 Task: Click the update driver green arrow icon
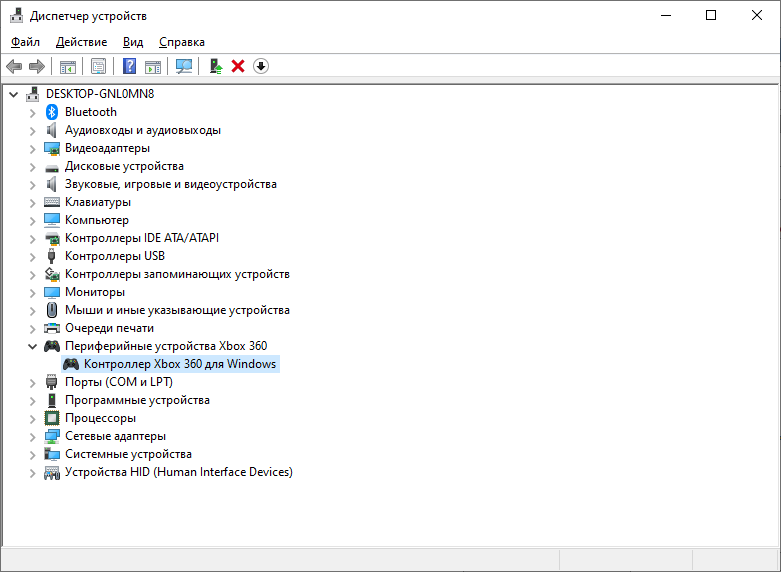[x=215, y=66]
